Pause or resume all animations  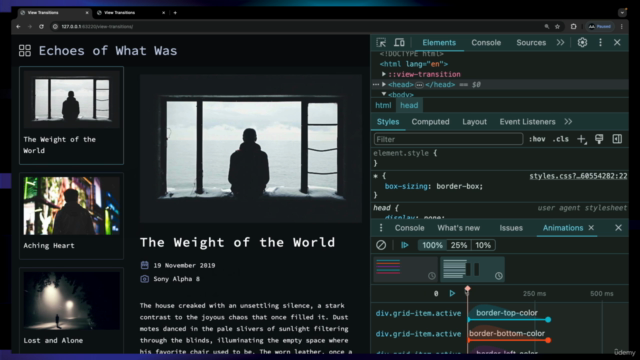404,245
